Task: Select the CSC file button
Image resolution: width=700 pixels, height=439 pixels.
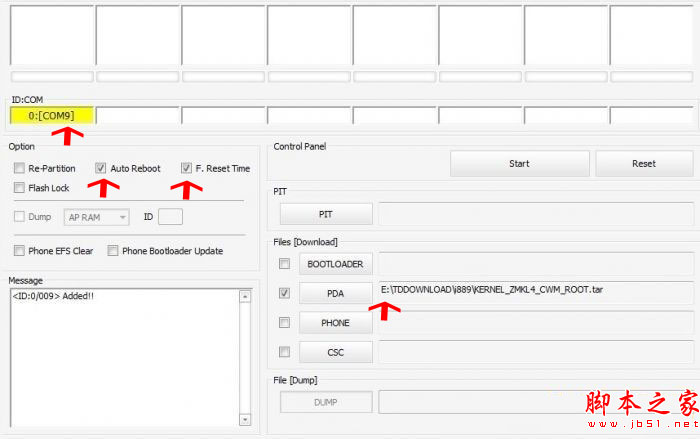Action: tap(335, 352)
